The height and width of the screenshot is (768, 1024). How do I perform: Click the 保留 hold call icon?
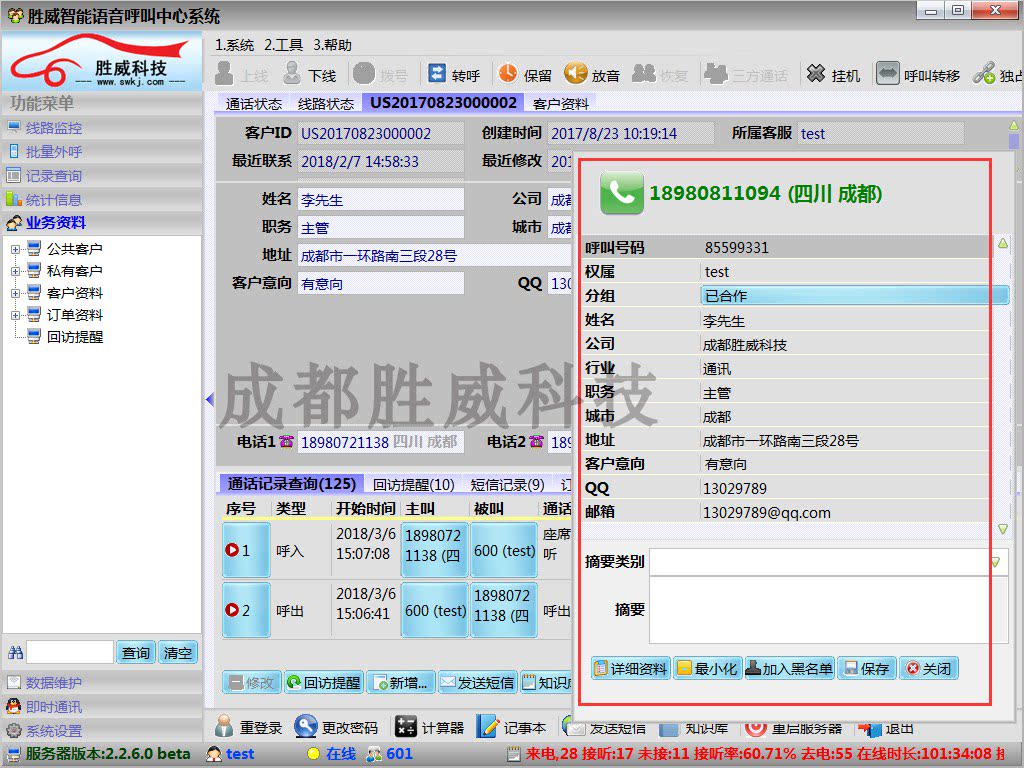[507, 73]
